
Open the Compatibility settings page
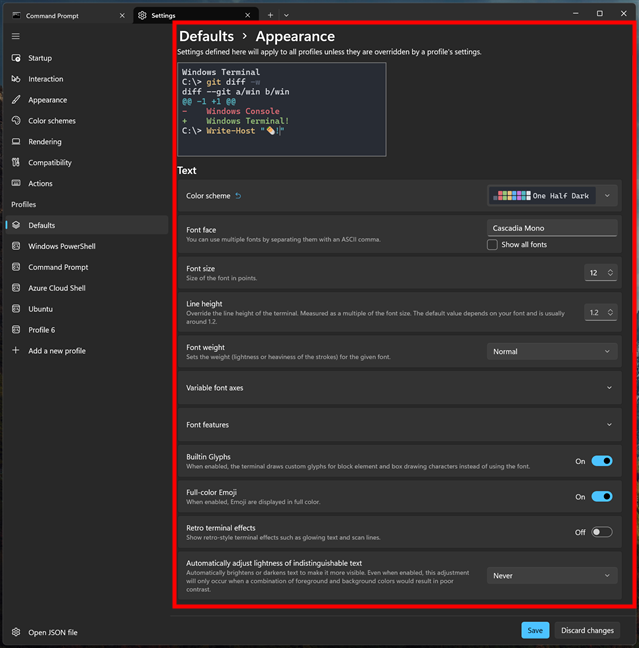tap(87, 162)
